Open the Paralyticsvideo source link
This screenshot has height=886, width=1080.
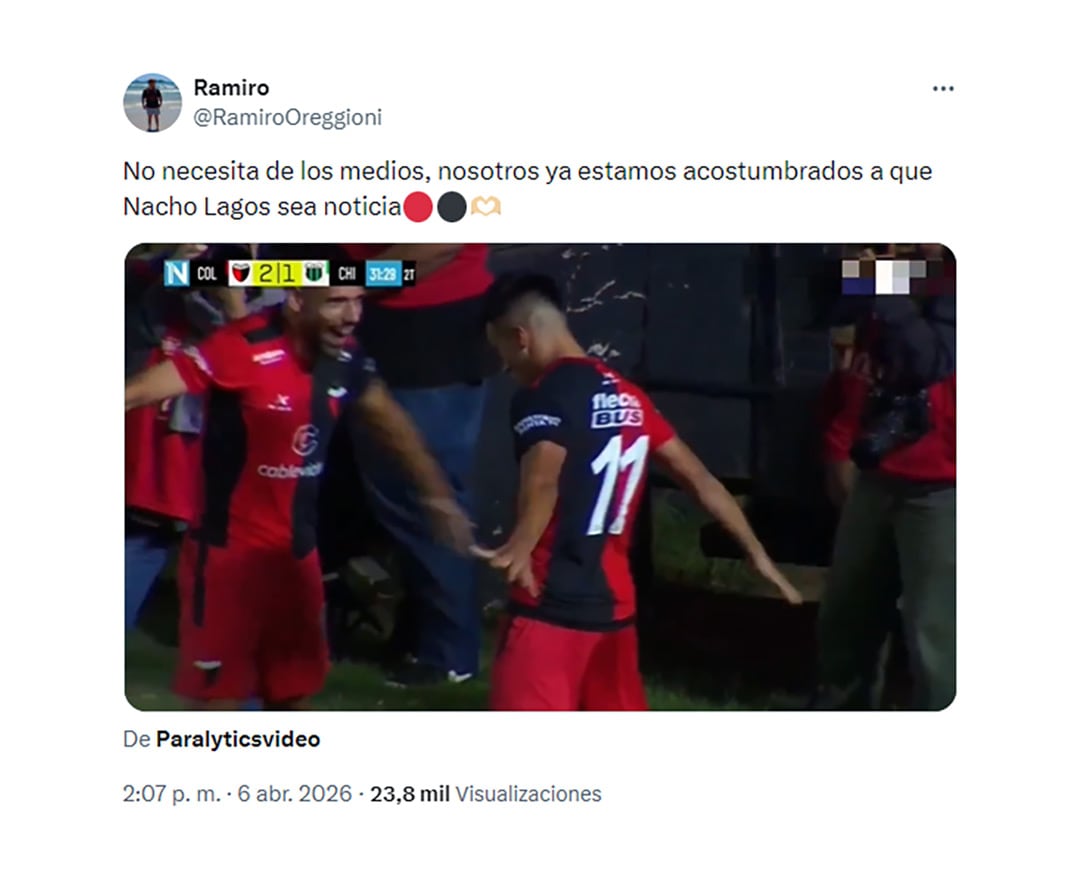click(x=238, y=739)
